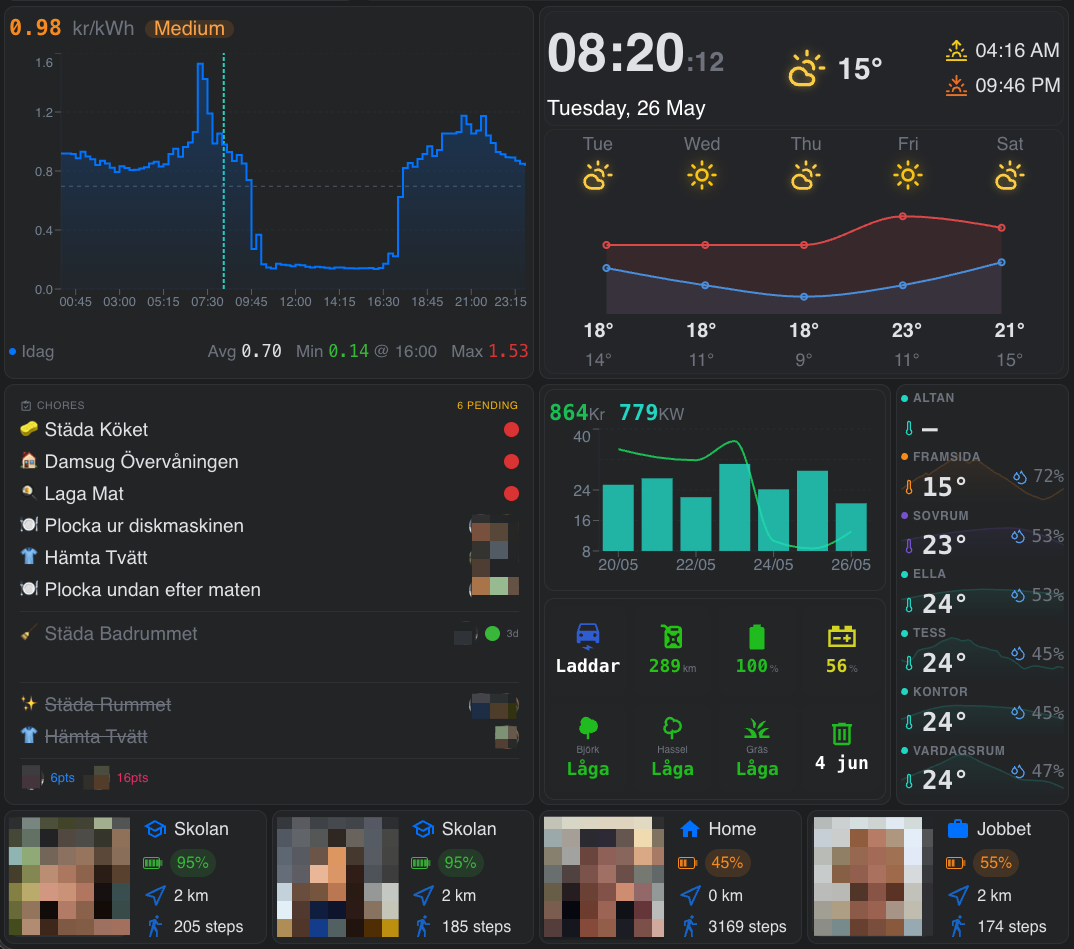Click the Gräs pollen grass icon
The width and height of the screenshot is (1074, 949).
click(x=757, y=728)
